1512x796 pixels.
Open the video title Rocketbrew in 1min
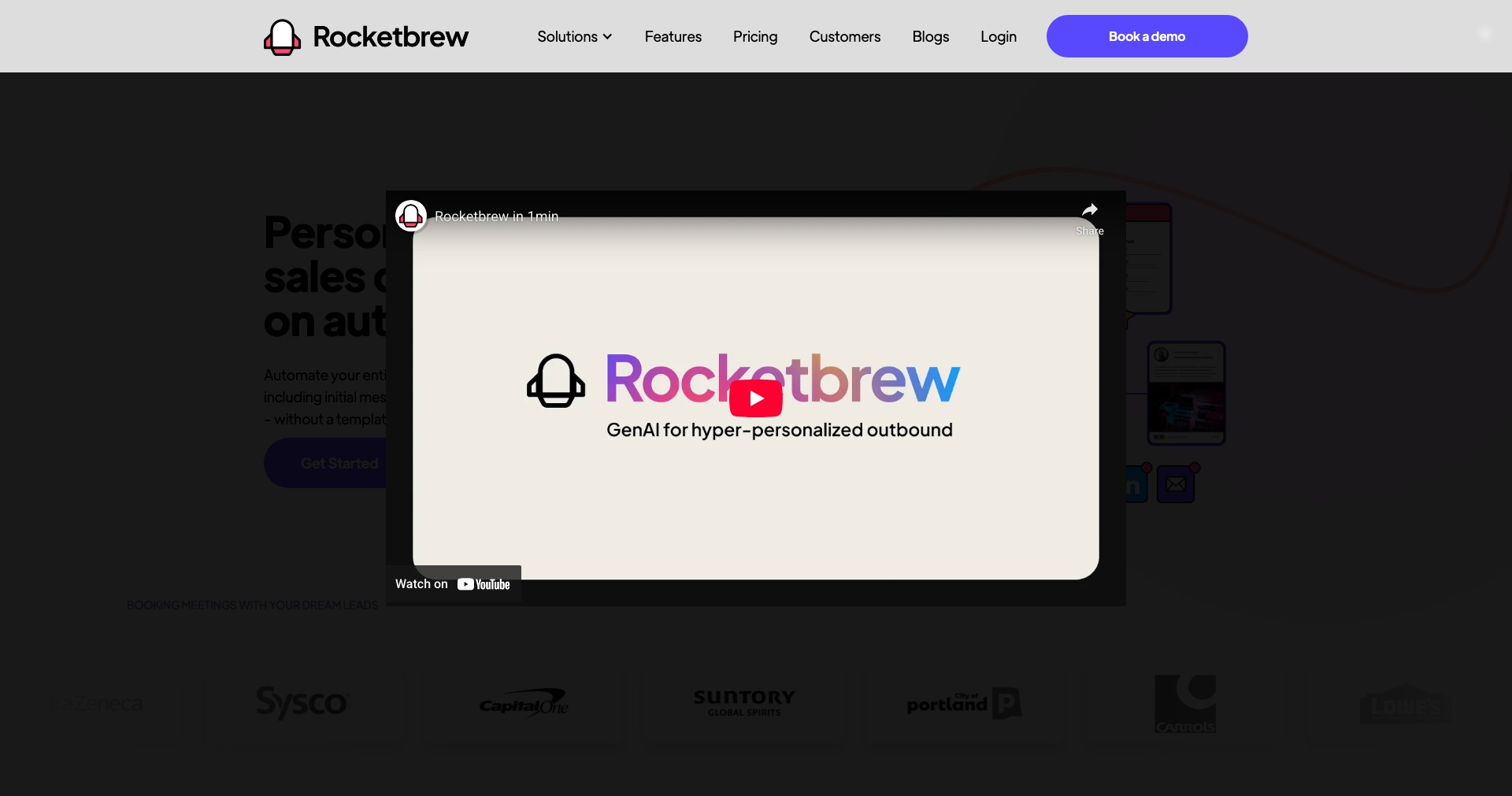496,217
